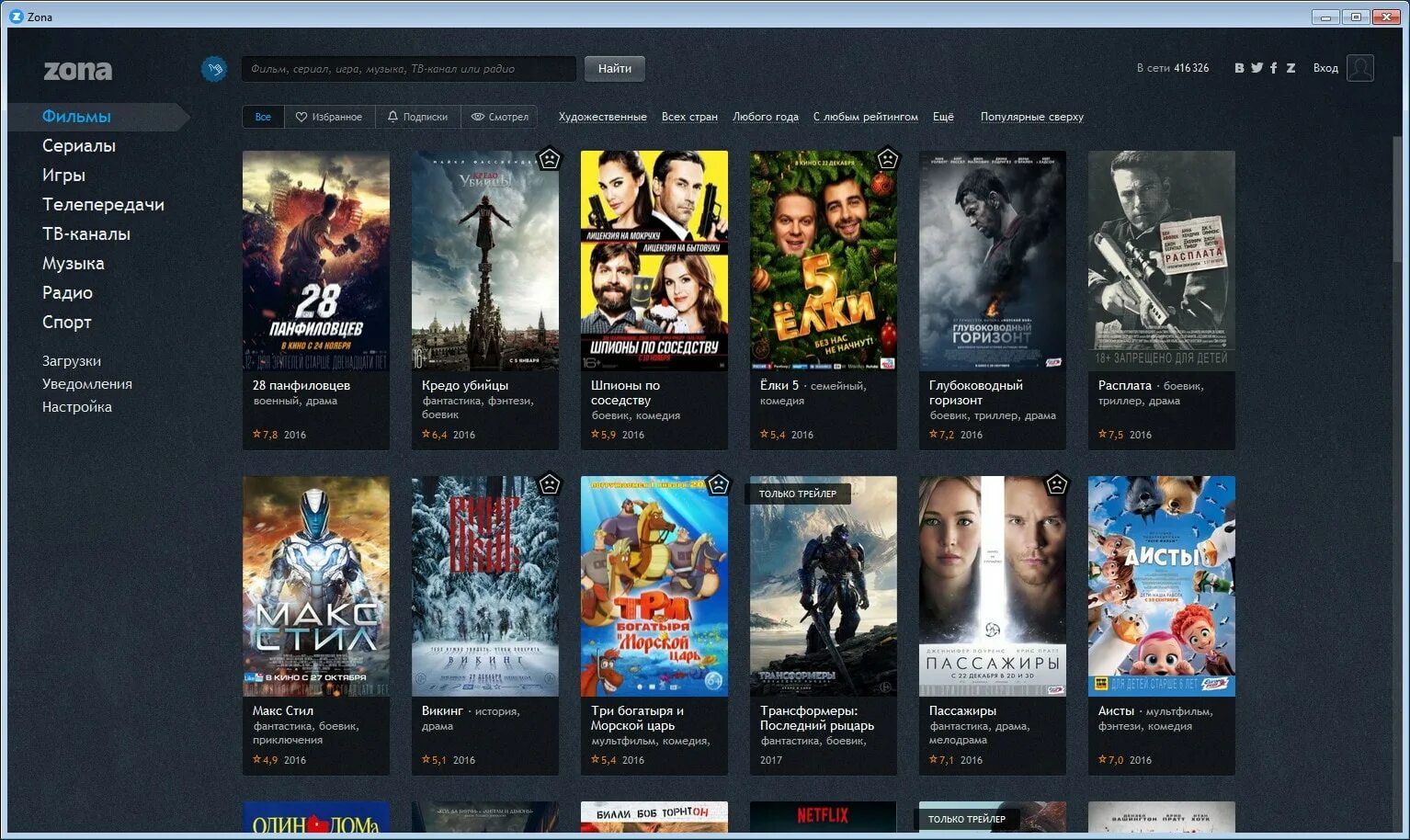Show the Избранное favorites filter
The width and height of the screenshot is (1410, 840).
(329, 117)
